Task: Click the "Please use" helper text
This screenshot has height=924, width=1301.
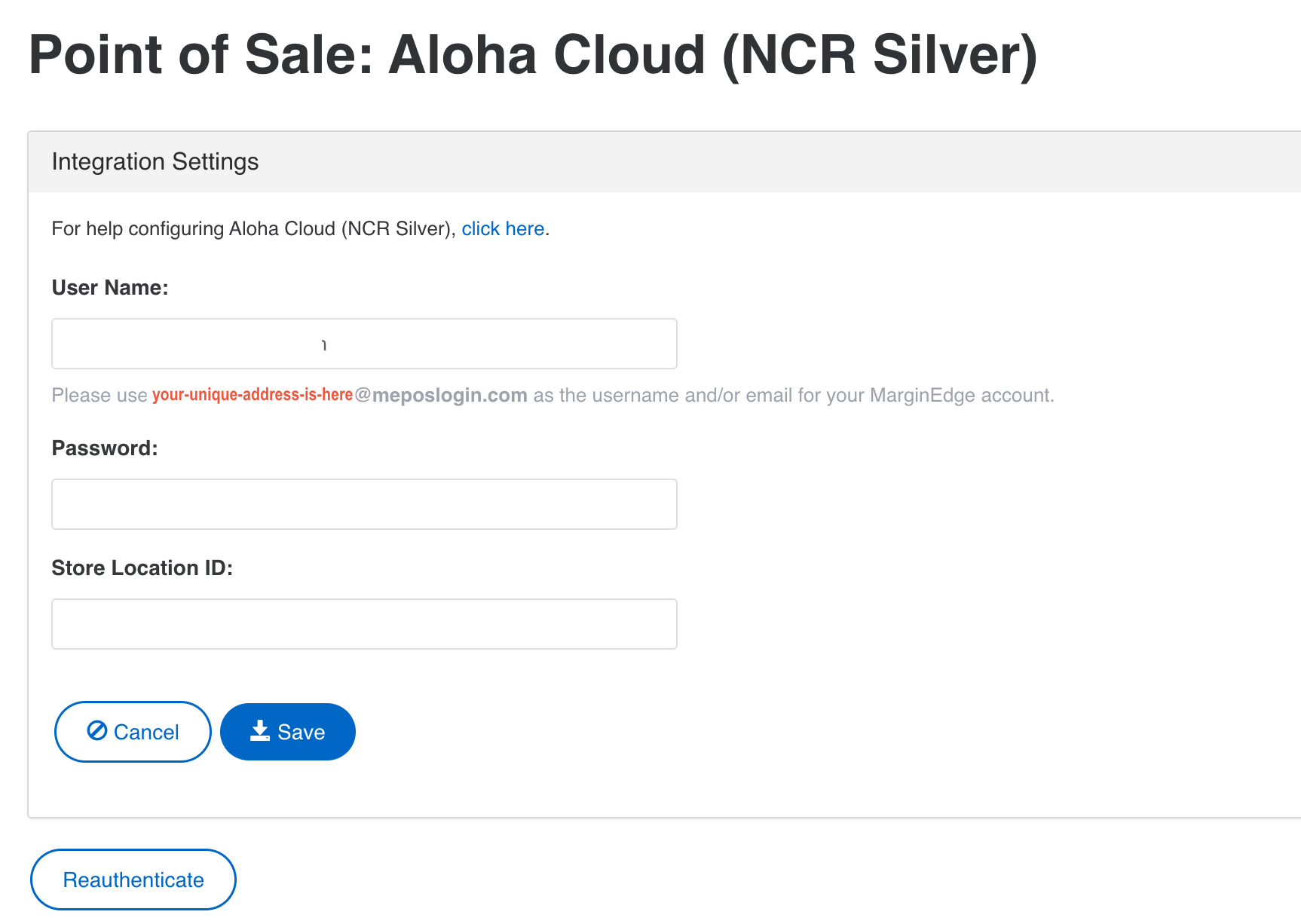Action: pos(99,396)
